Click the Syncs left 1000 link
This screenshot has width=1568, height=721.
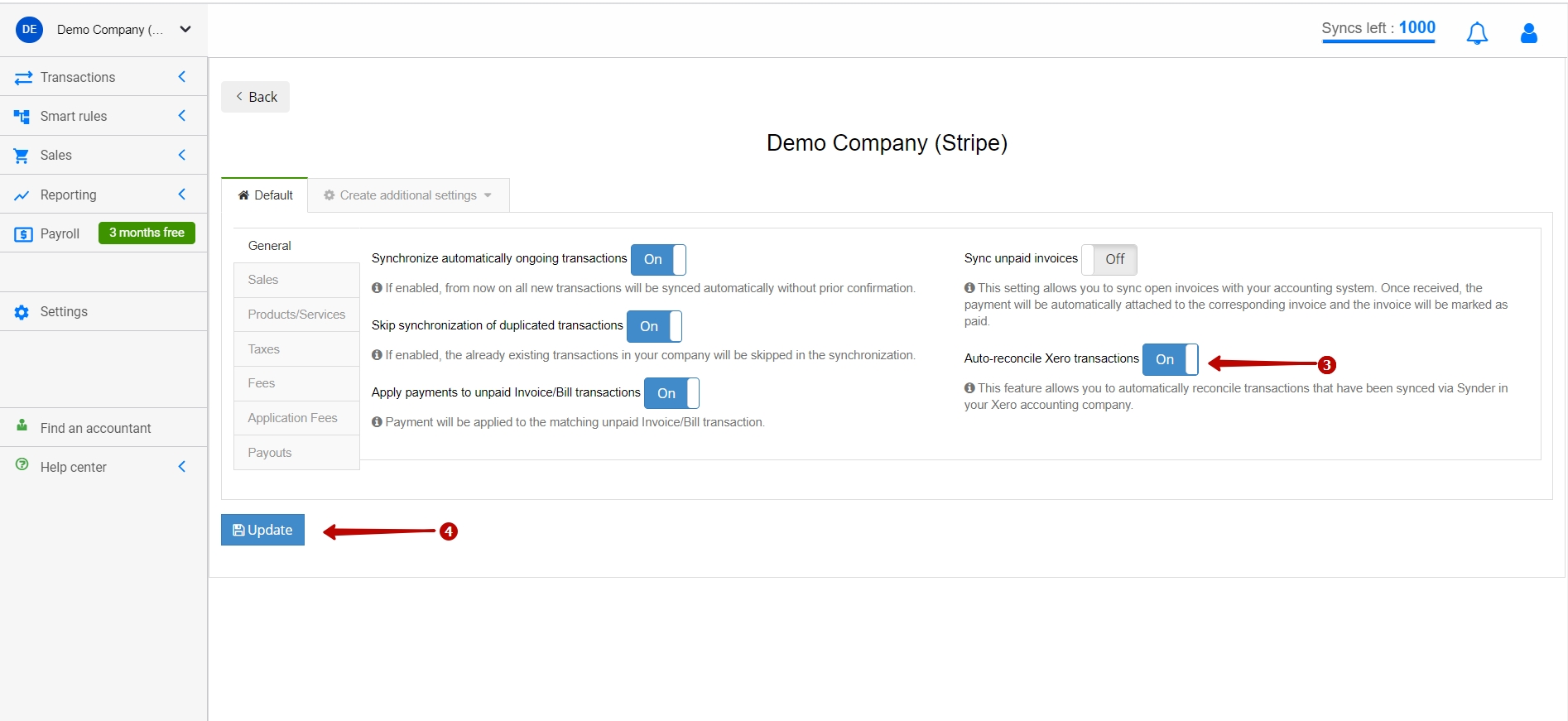click(1378, 29)
